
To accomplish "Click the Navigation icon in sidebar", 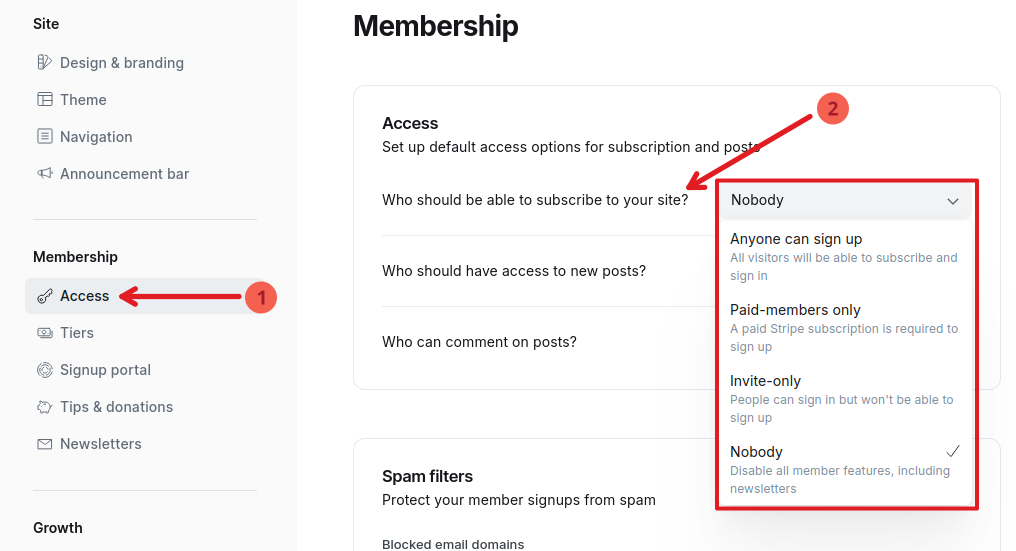I will tap(44, 137).
